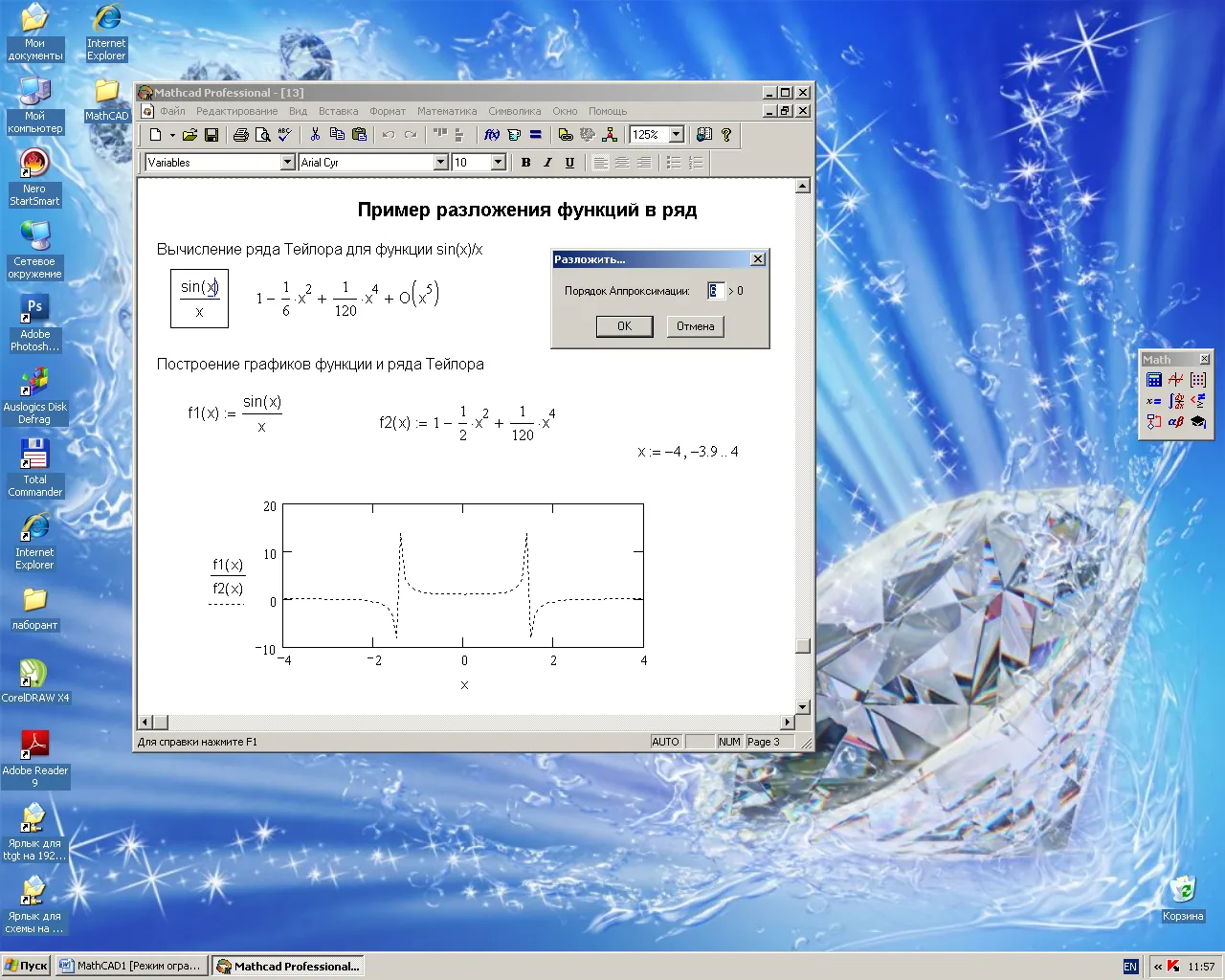Expand the Arial Cyr font dropdown
Image resolution: width=1225 pixels, height=980 pixels.
pos(440,163)
